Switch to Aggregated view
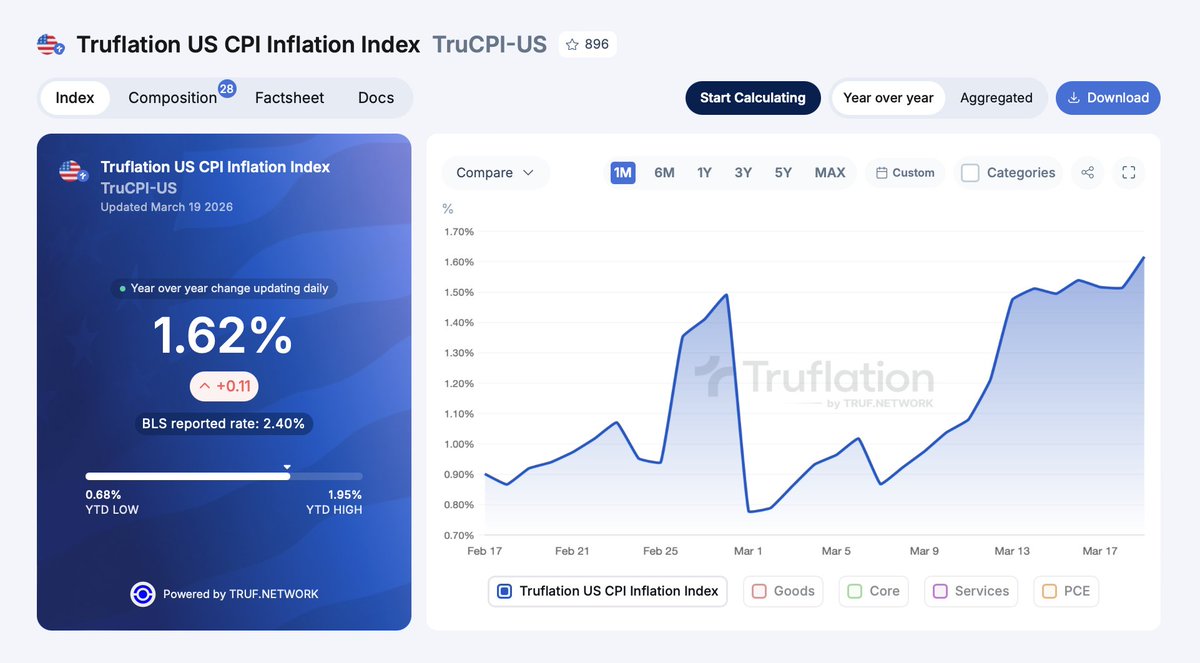Viewport: 1200px width, 663px height. (x=996, y=98)
